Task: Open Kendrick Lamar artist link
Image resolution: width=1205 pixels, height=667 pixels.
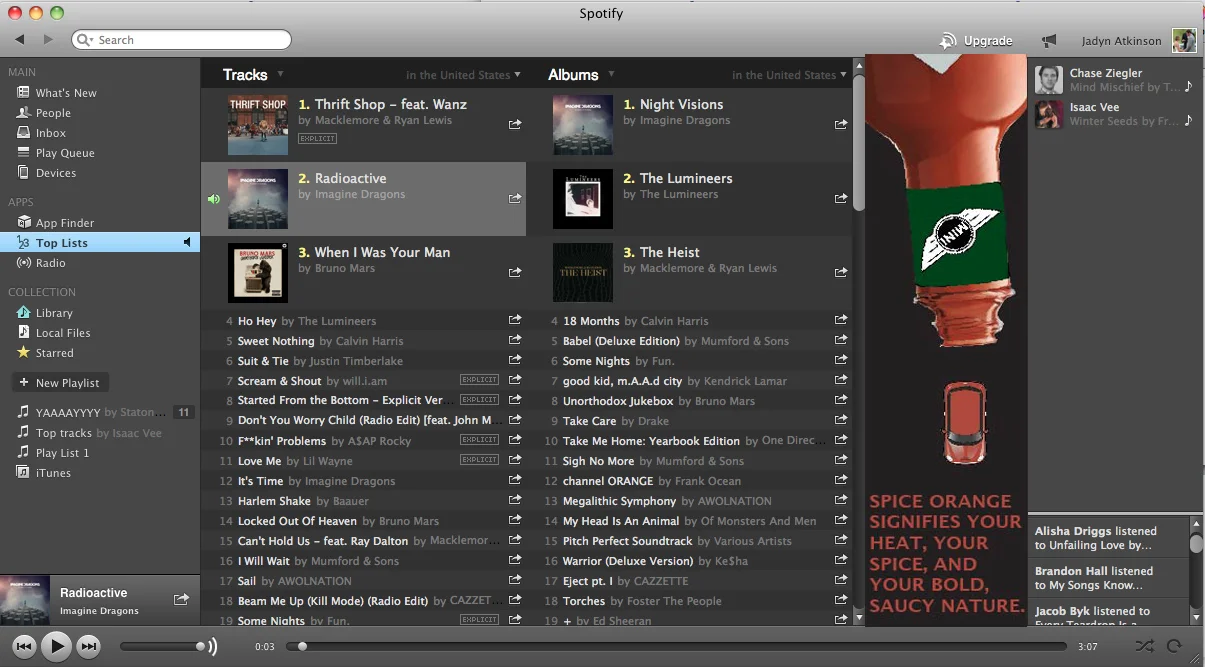Action: pos(745,381)
